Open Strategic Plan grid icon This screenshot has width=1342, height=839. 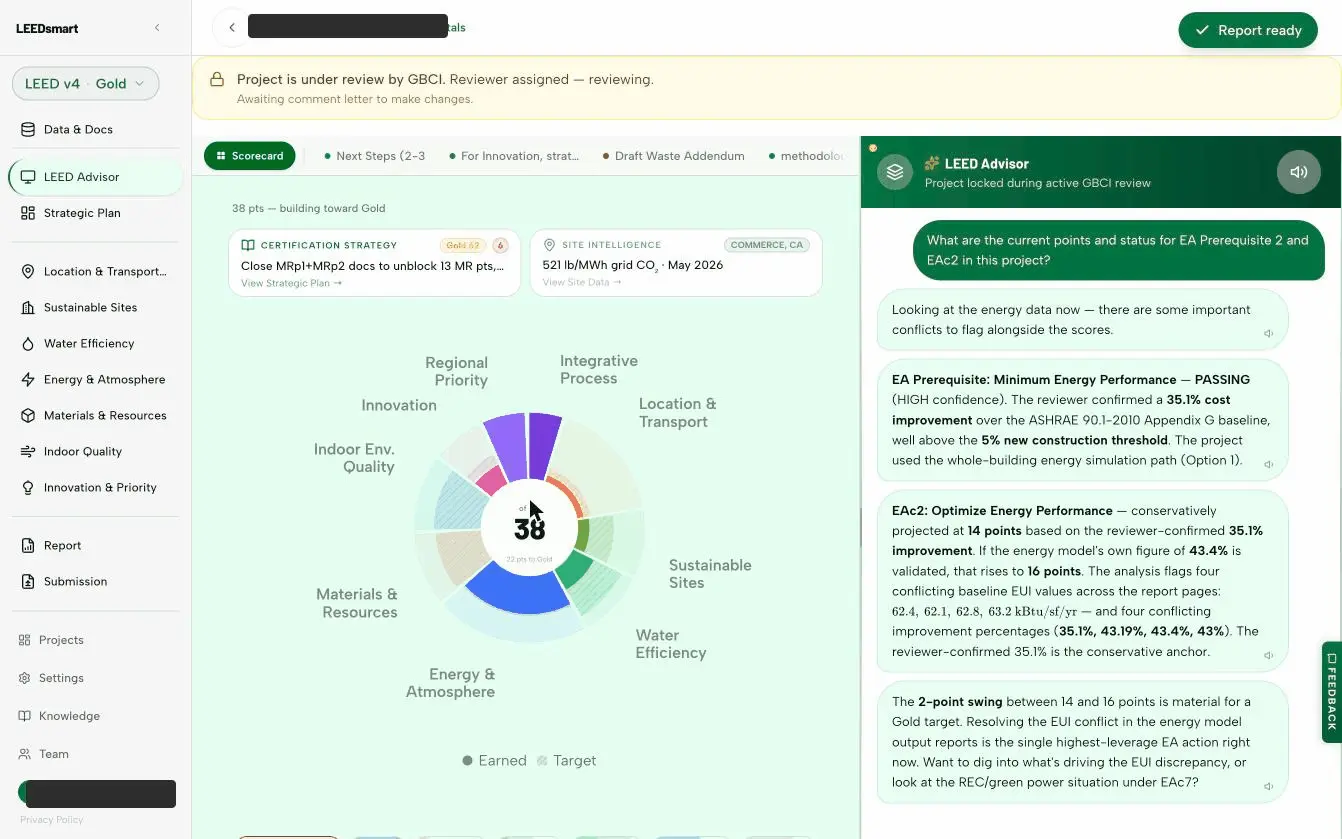pyautogui.click(x=27, y=213)
